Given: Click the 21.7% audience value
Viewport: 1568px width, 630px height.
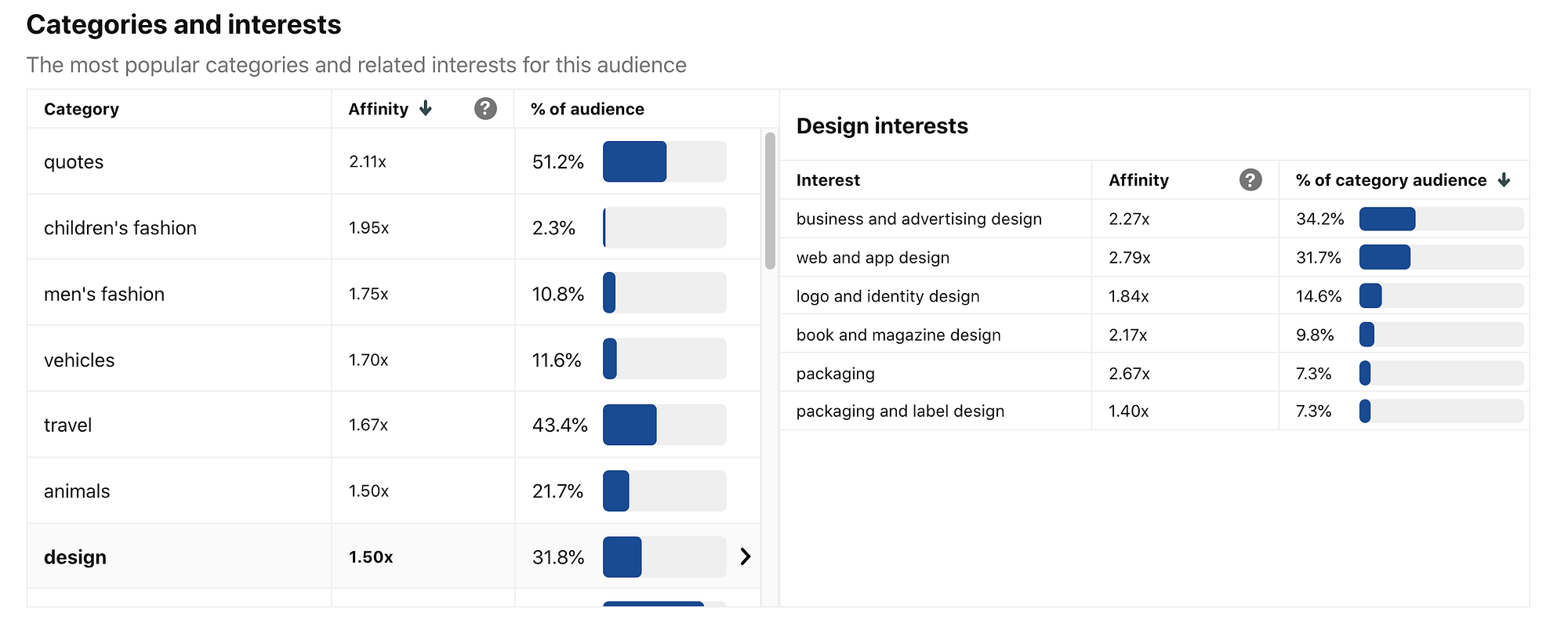Looking at the screenshot, I should point(557,491).
